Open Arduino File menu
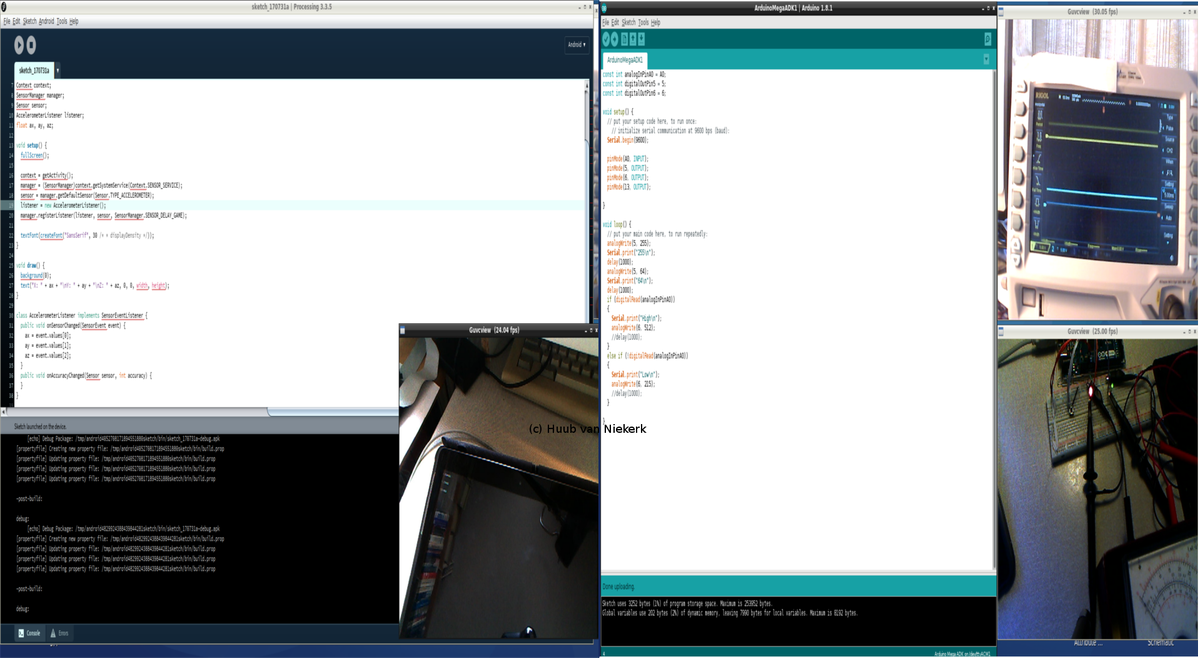The height and width of the screenshot is (658, 1200). pyautogui.click(x=605, y=22)
